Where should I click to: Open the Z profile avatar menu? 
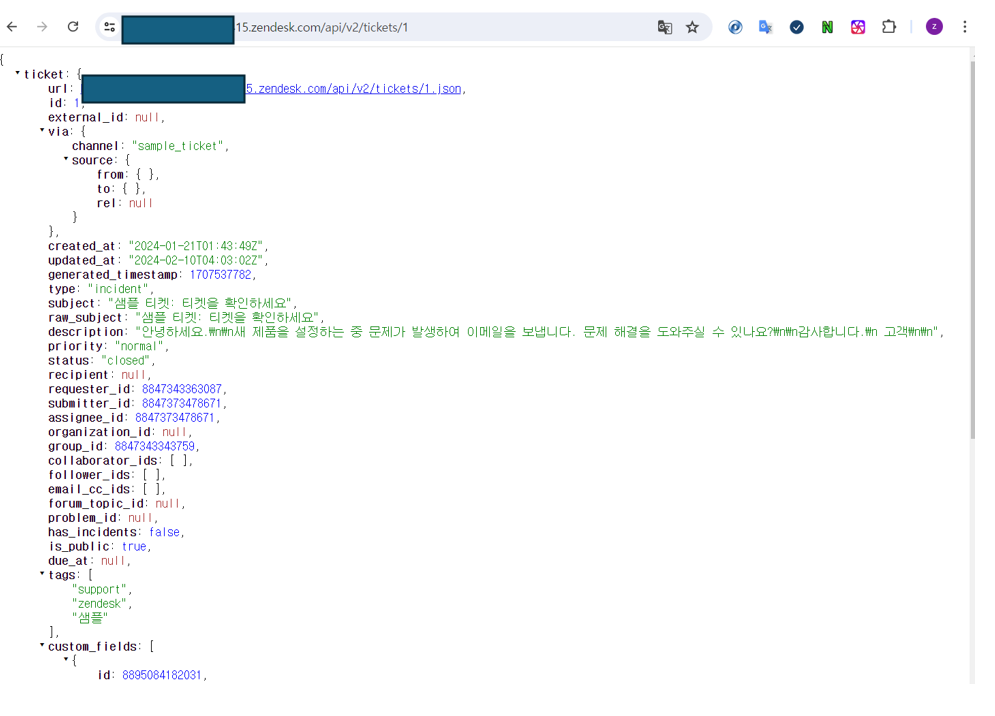click(x=933, y=25)
